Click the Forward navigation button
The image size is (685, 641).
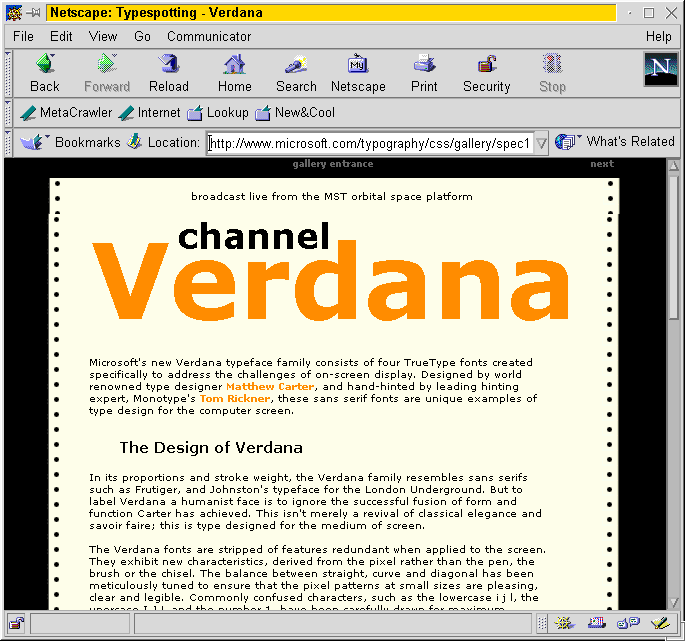point(107,73)
